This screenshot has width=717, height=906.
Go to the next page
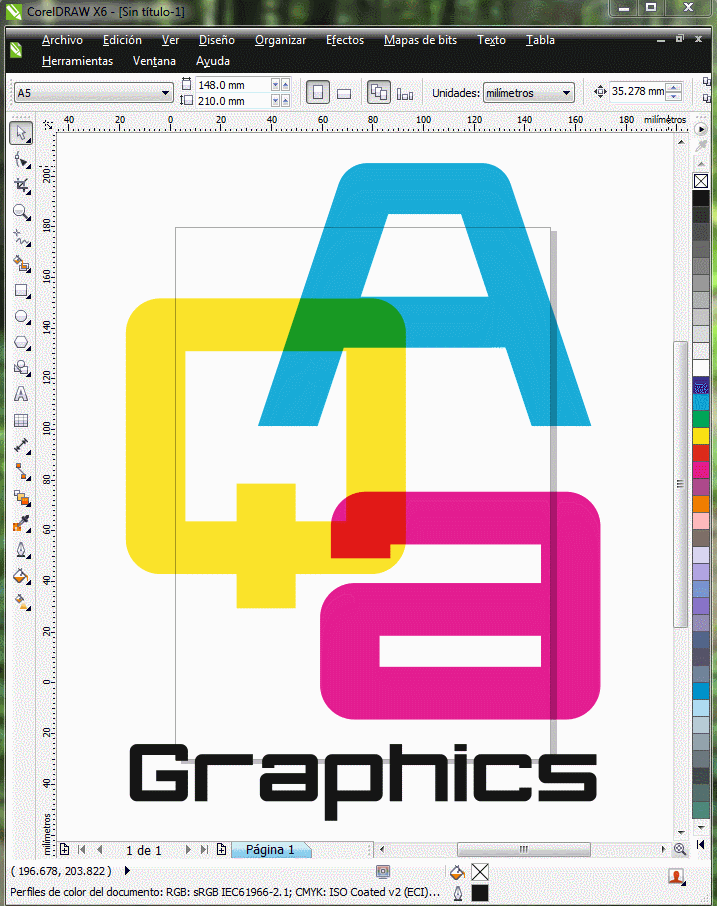188,849
